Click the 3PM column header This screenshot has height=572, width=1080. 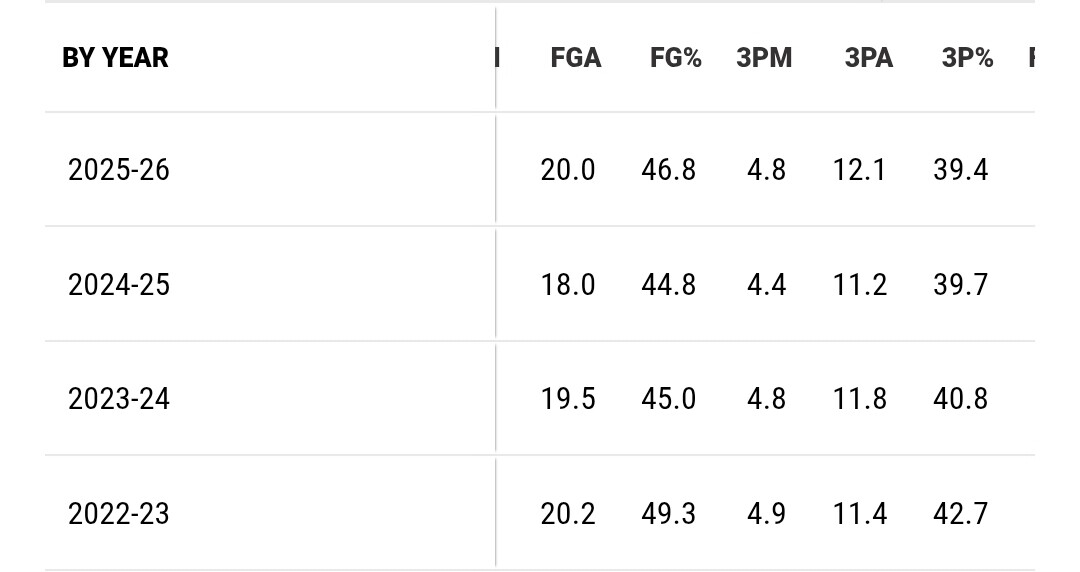click(764, 58)
